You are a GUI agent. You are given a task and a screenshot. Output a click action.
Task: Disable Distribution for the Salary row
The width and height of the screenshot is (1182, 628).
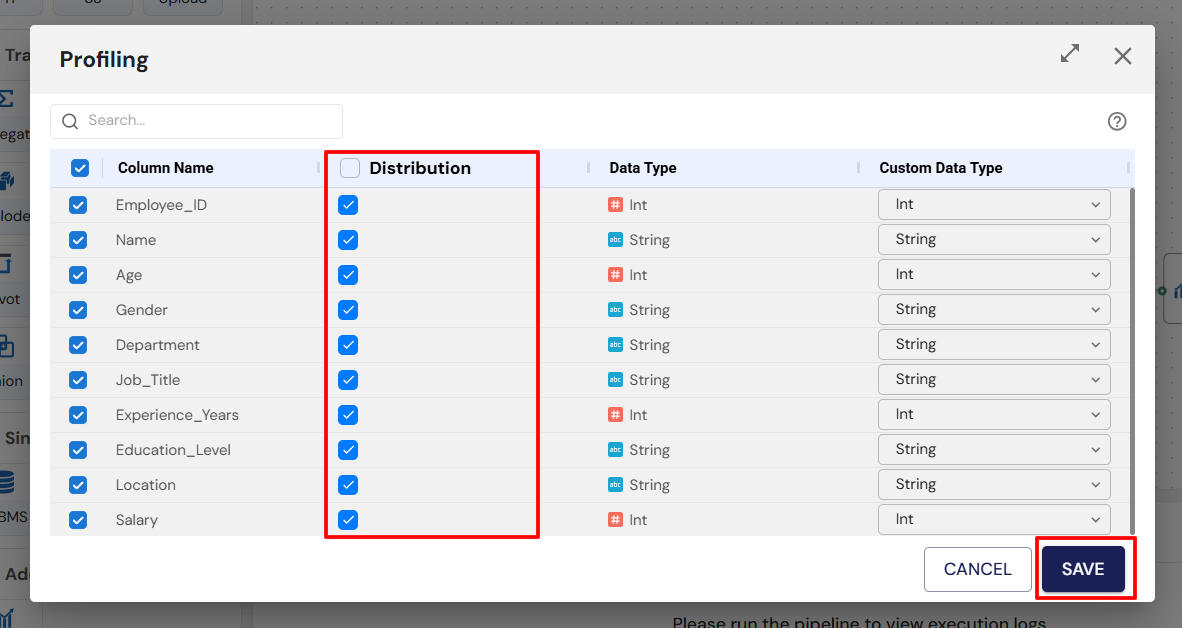(x=348, y=519)
